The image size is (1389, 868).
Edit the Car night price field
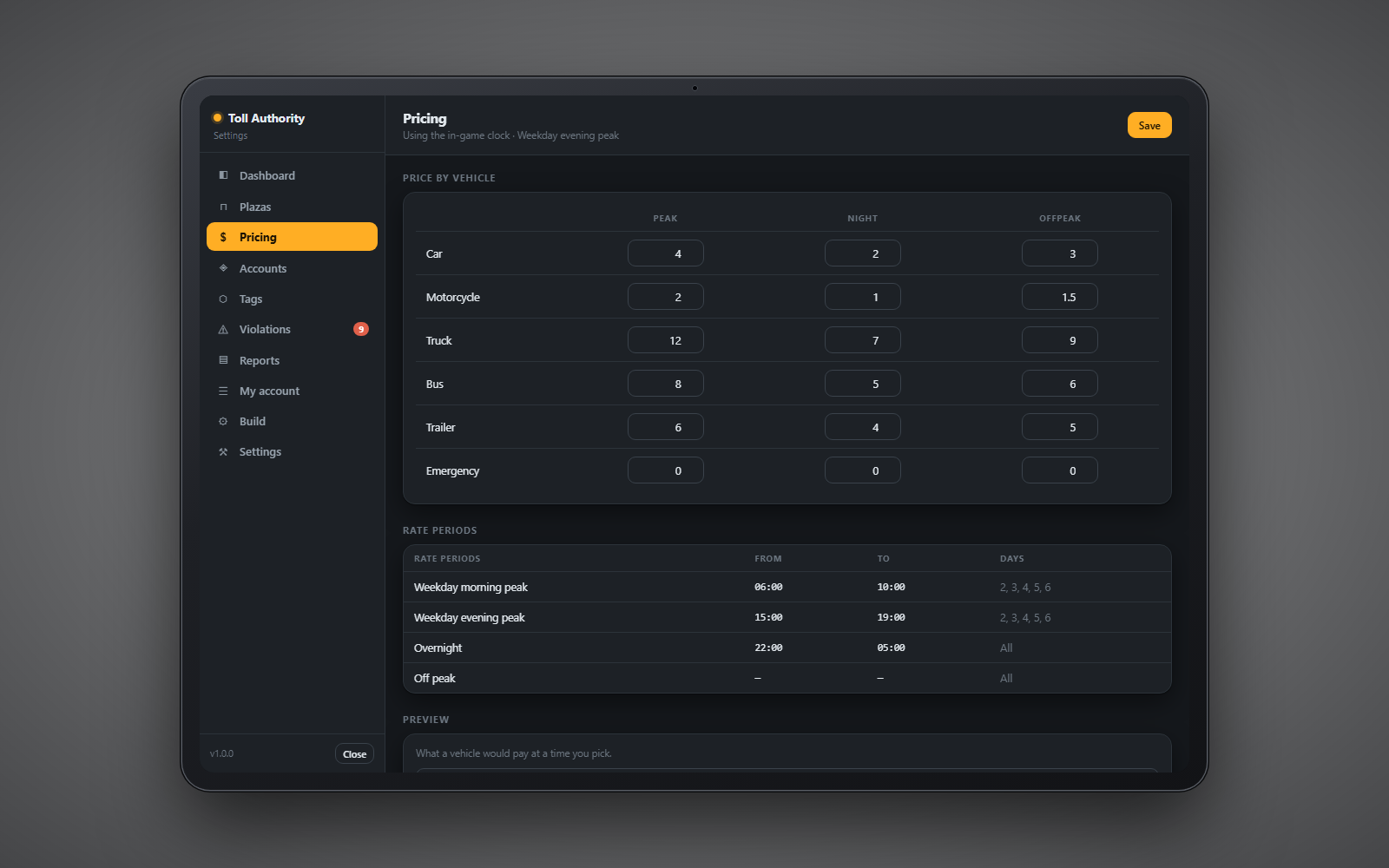(x=863, y=253)
